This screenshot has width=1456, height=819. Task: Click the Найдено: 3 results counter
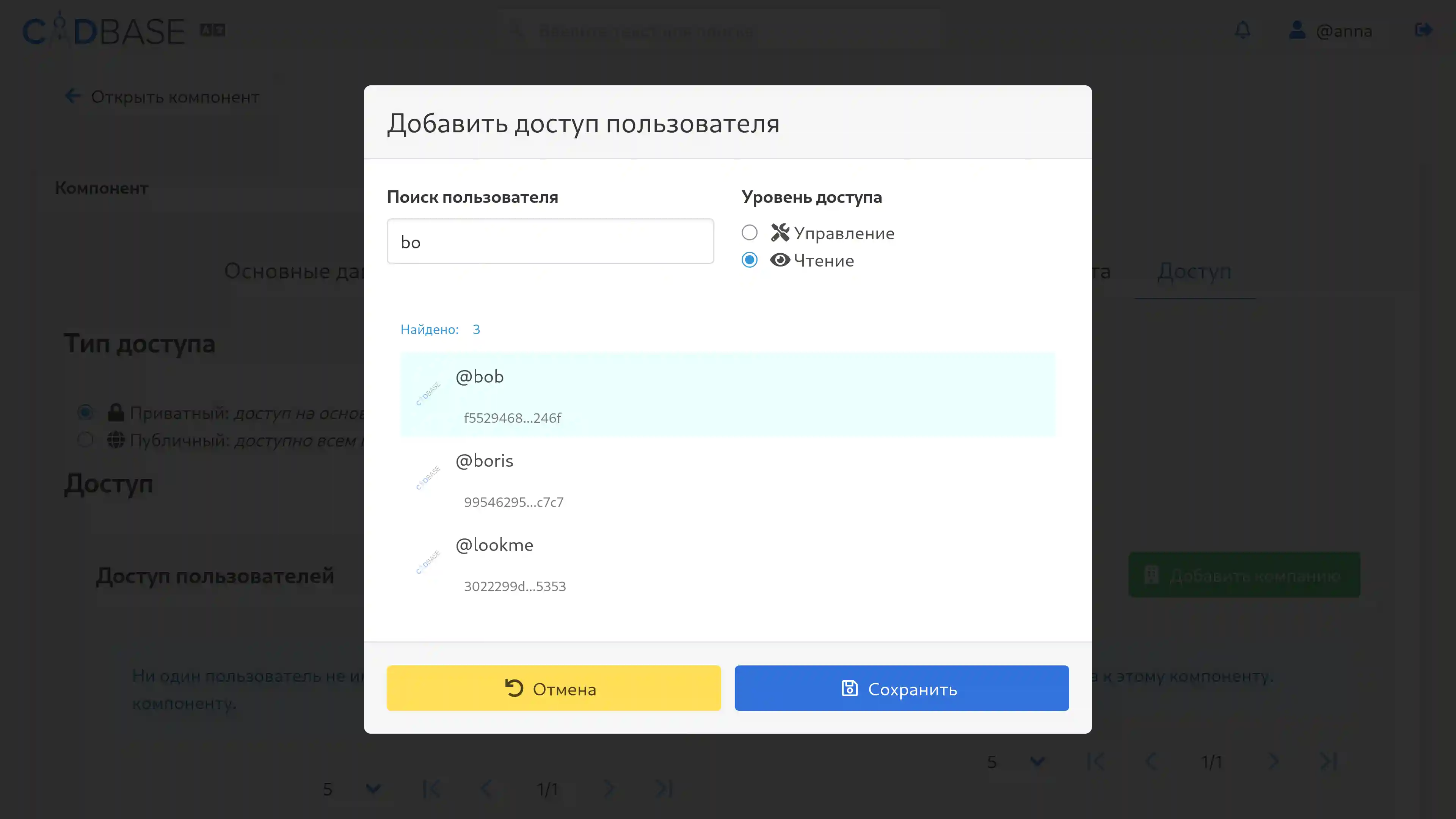coord(440,329)
